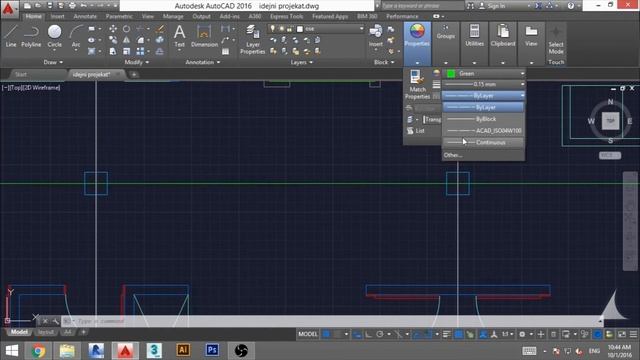Image resolution: width=640 pixels, height=360 pixels.
Task: Click the Rectangle tool in Draw panel
Action: point(91,29)
